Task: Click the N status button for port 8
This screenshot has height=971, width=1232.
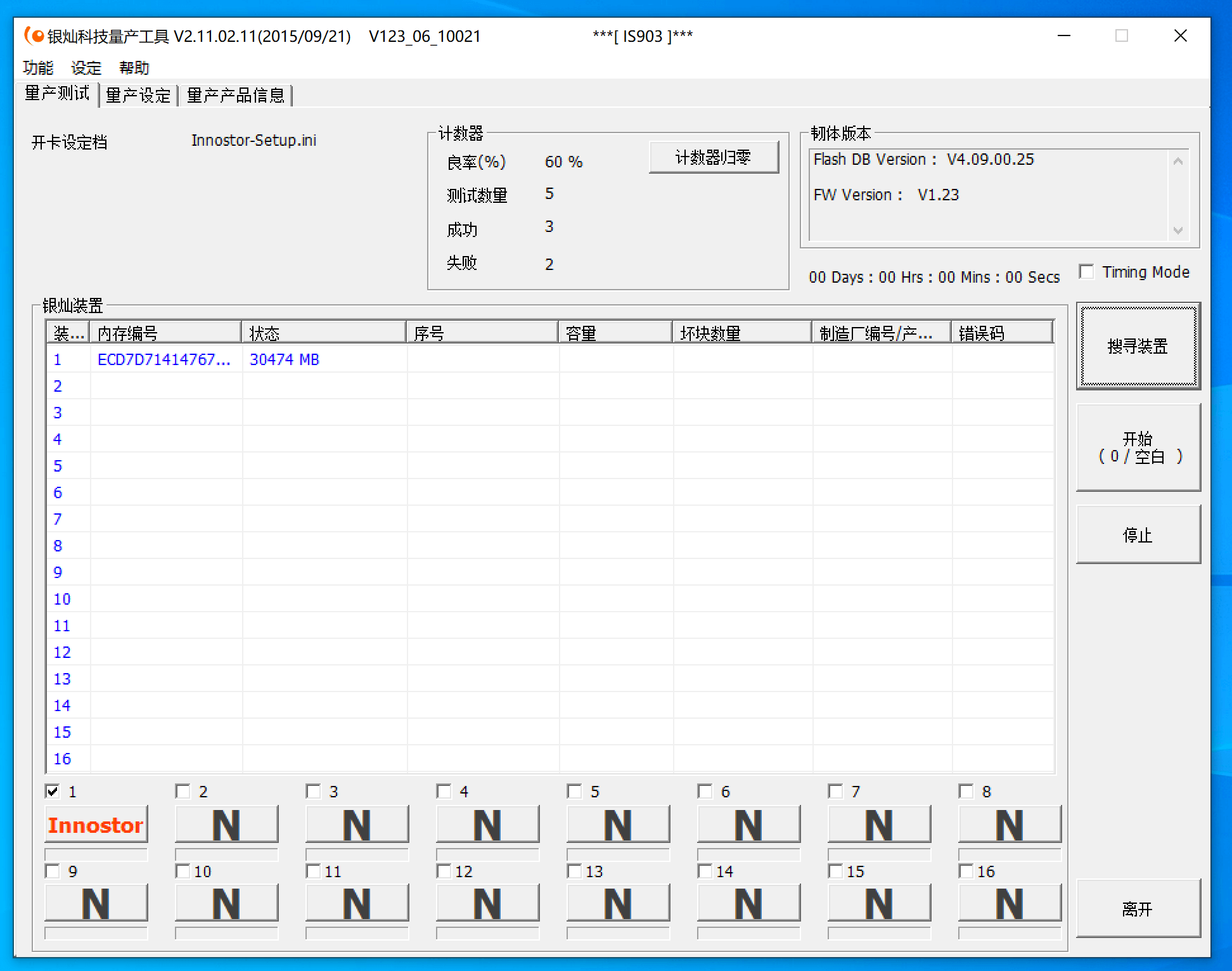Action: pos(1010,825)
